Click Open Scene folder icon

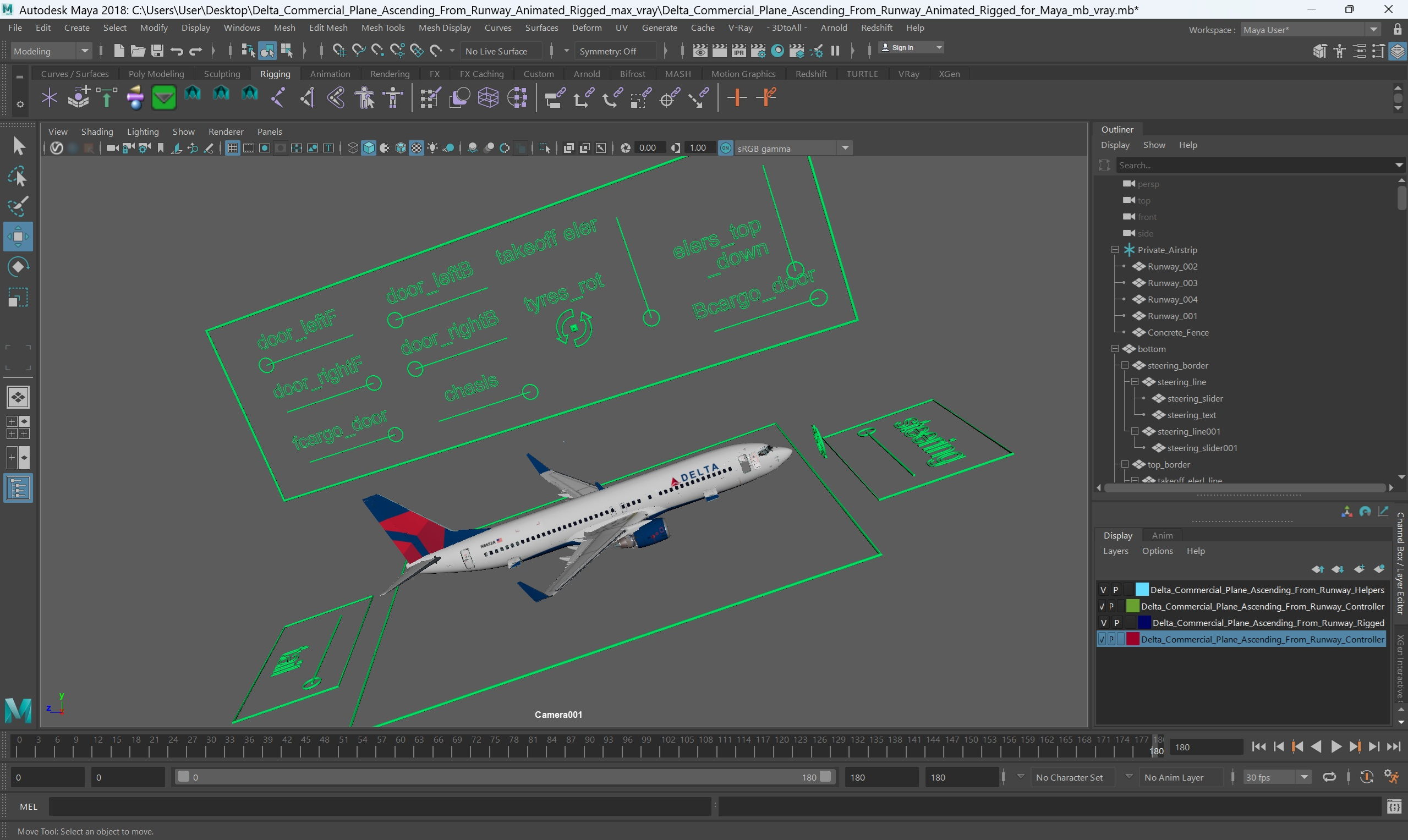pyautogui.click(x=138, y=51)
